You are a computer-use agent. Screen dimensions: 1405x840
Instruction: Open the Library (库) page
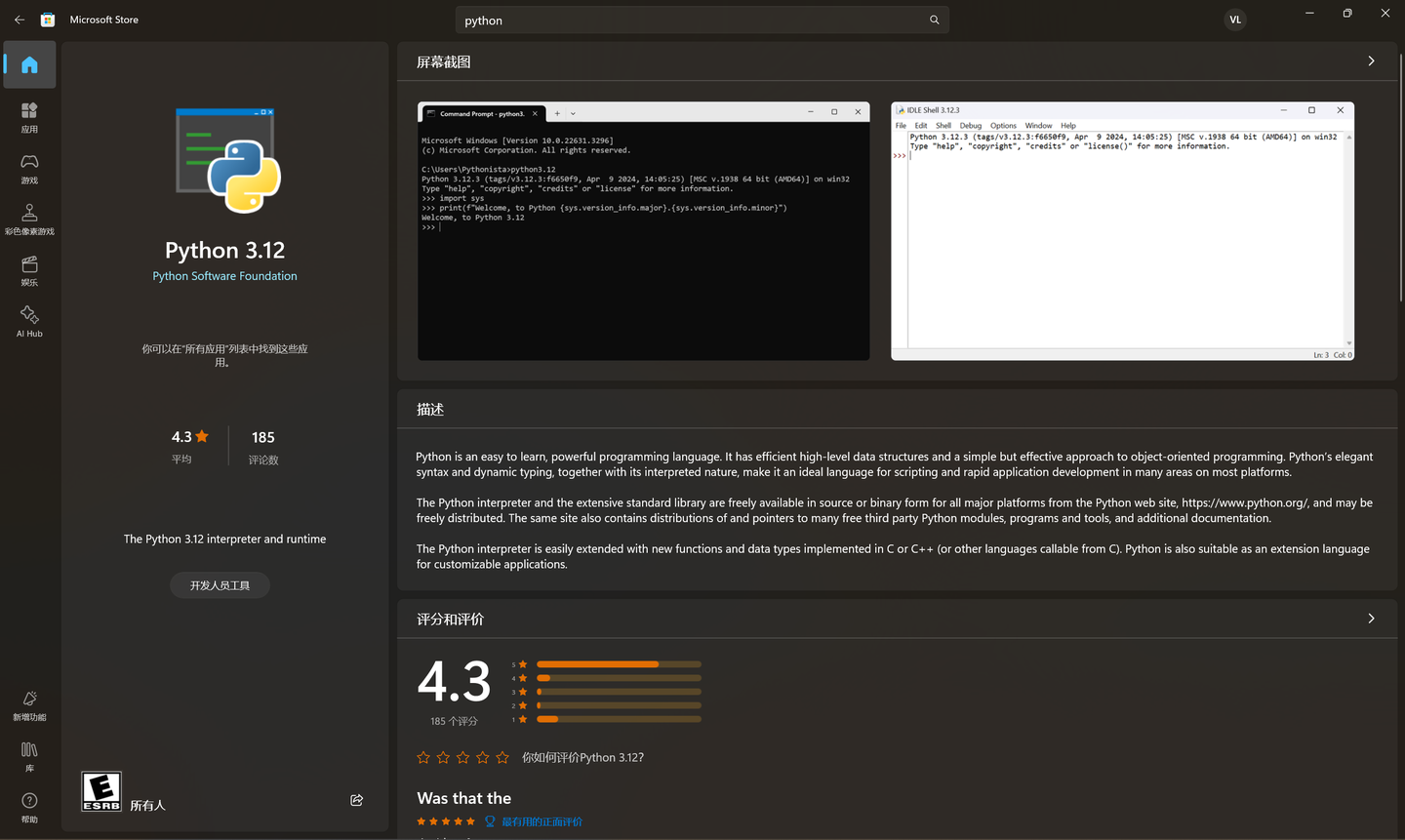pyautogui.click(x=29, y=756)
